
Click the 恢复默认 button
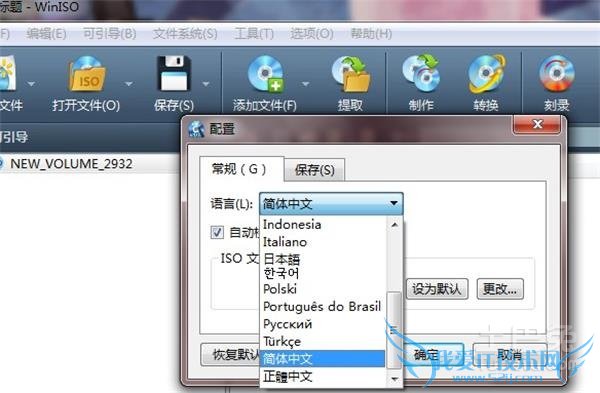230,354
